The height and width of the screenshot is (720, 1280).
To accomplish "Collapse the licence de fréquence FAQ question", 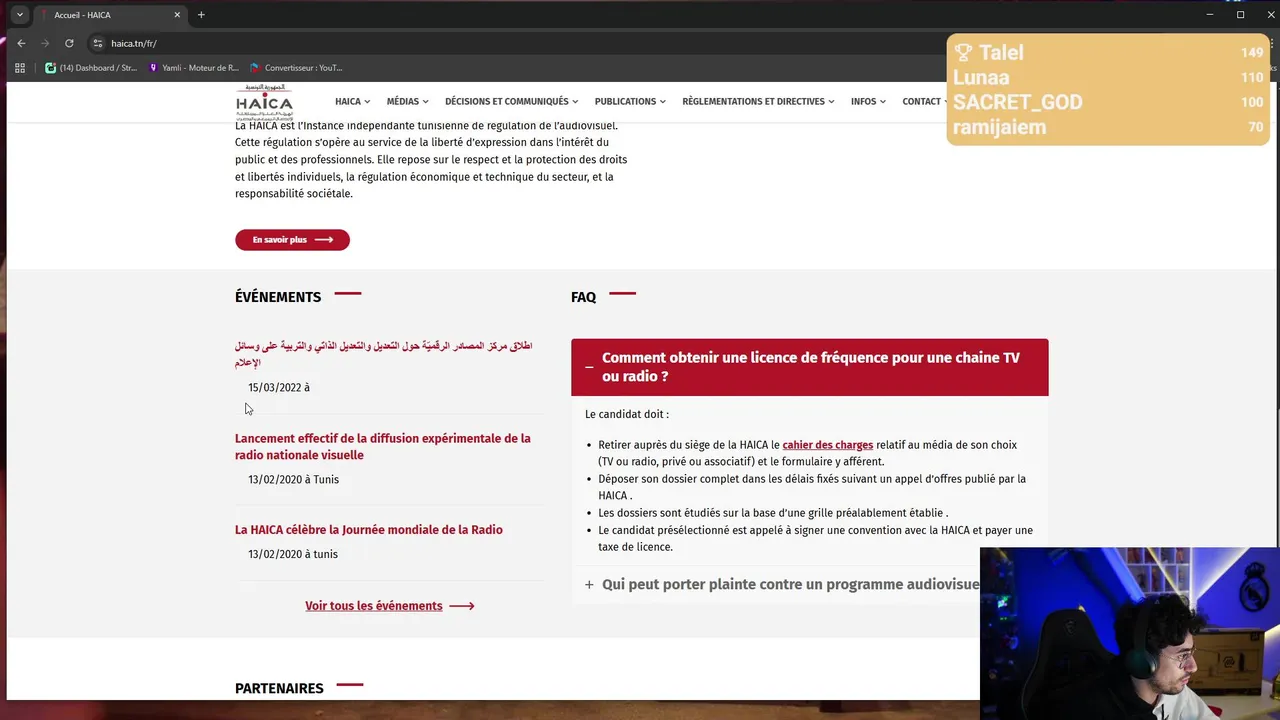I will coord(809,367).
